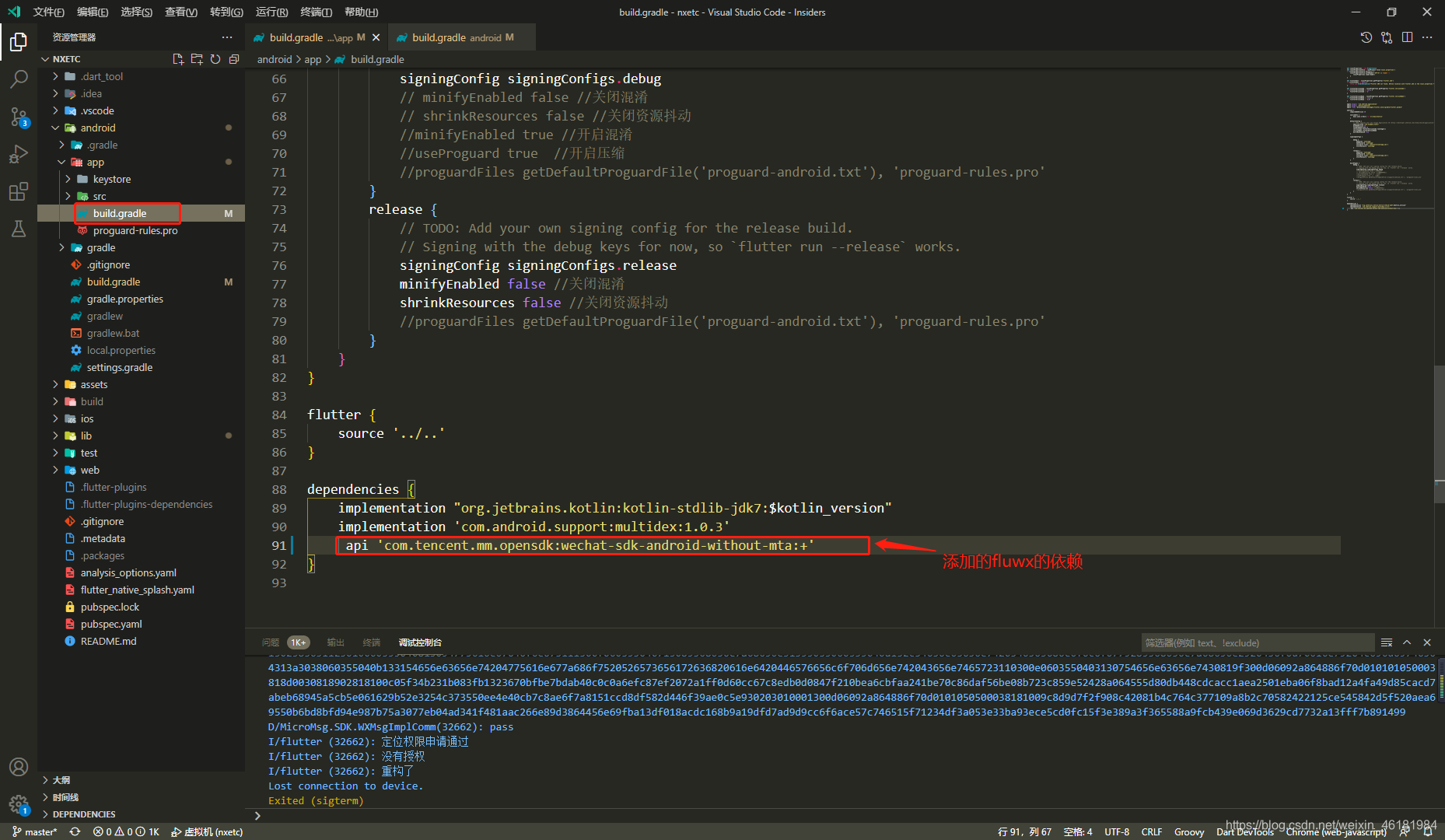Open gradle.properties file
This screenshot has height=840, width=1445.
pyautogui.click(x=125, y=299)
